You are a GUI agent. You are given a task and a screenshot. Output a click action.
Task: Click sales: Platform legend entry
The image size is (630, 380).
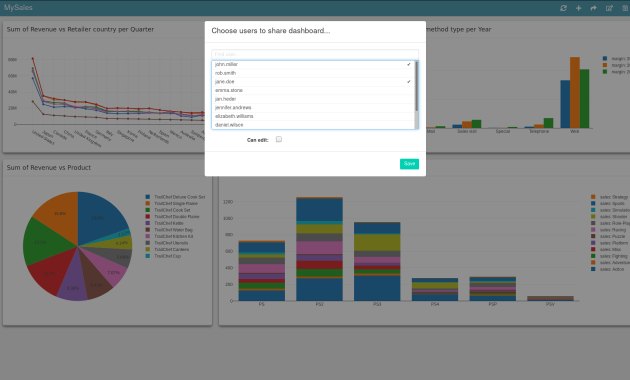[x=609, y=243]
